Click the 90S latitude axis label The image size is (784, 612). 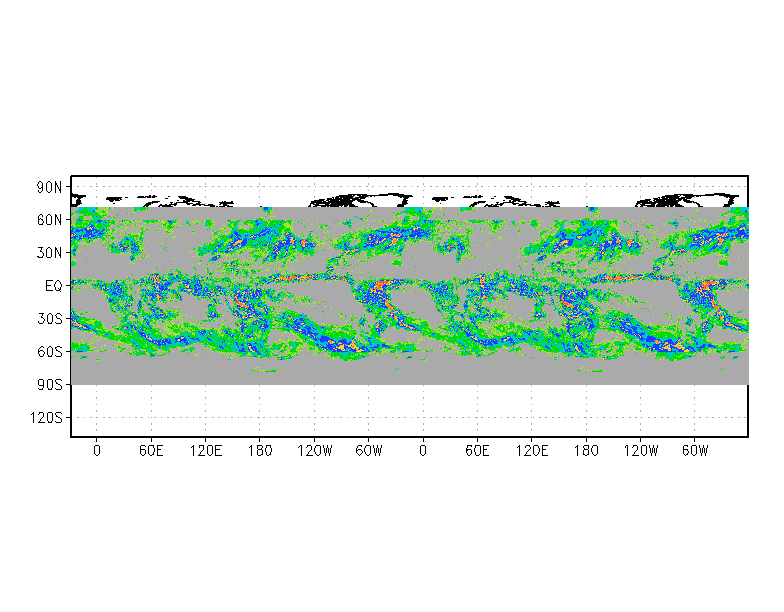pyautogui.click(x=50, y=385)
